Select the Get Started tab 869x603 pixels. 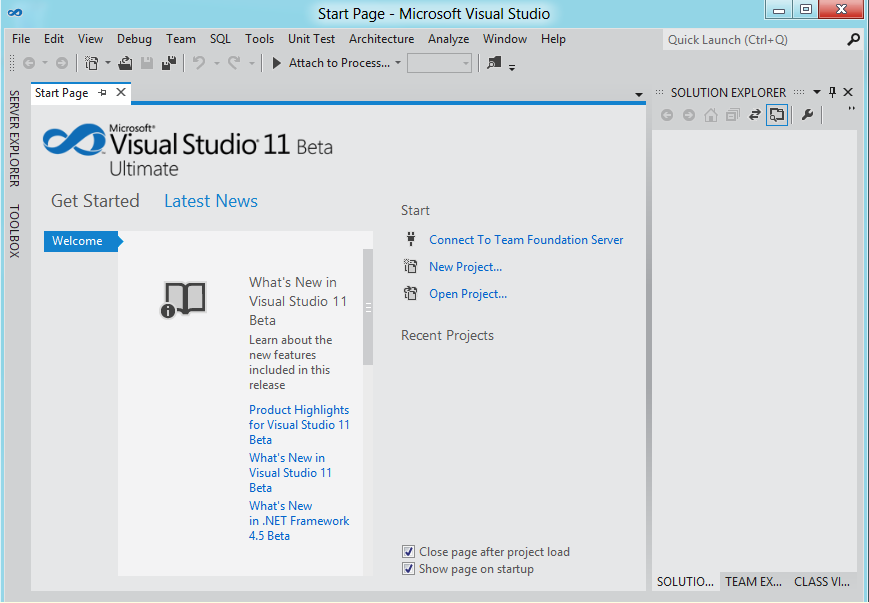(x=95, y=201)
